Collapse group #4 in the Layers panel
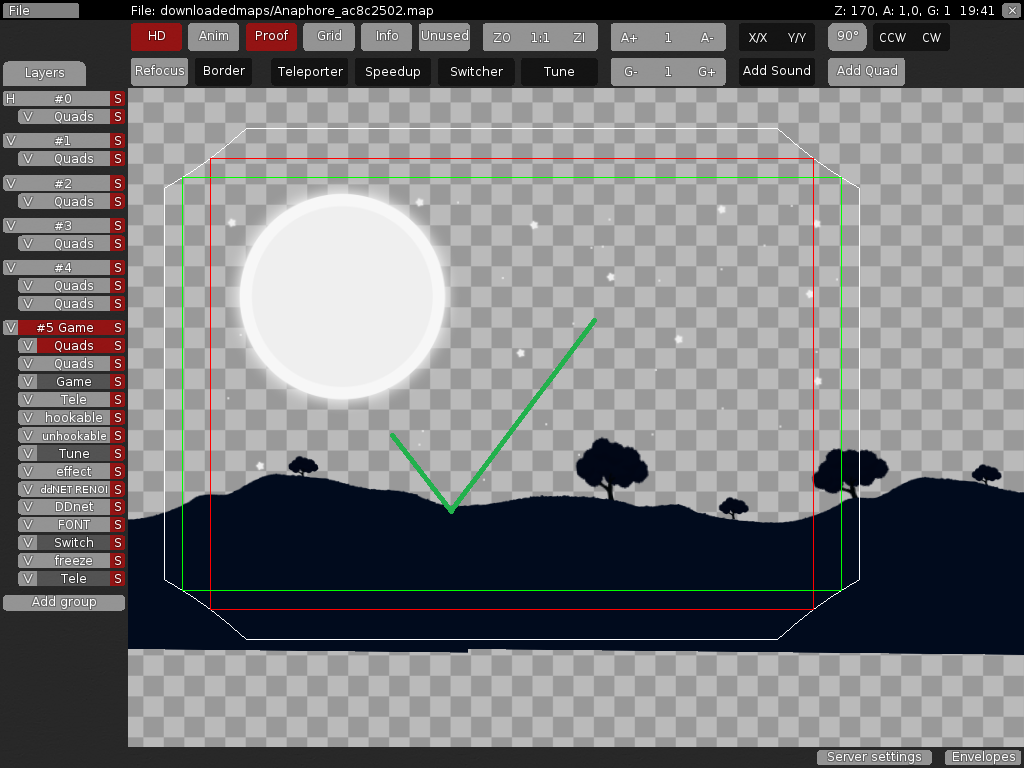 click(13, 267)
